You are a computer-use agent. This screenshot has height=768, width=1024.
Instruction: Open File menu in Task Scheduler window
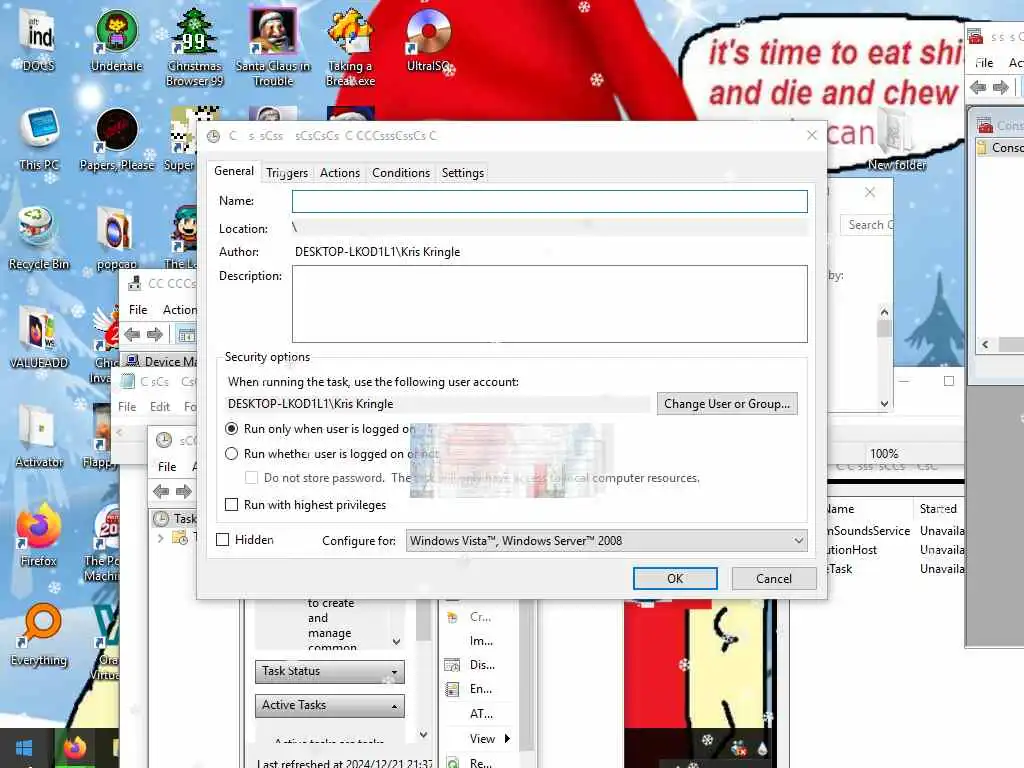pyautogui.click(x=167, y=467)
